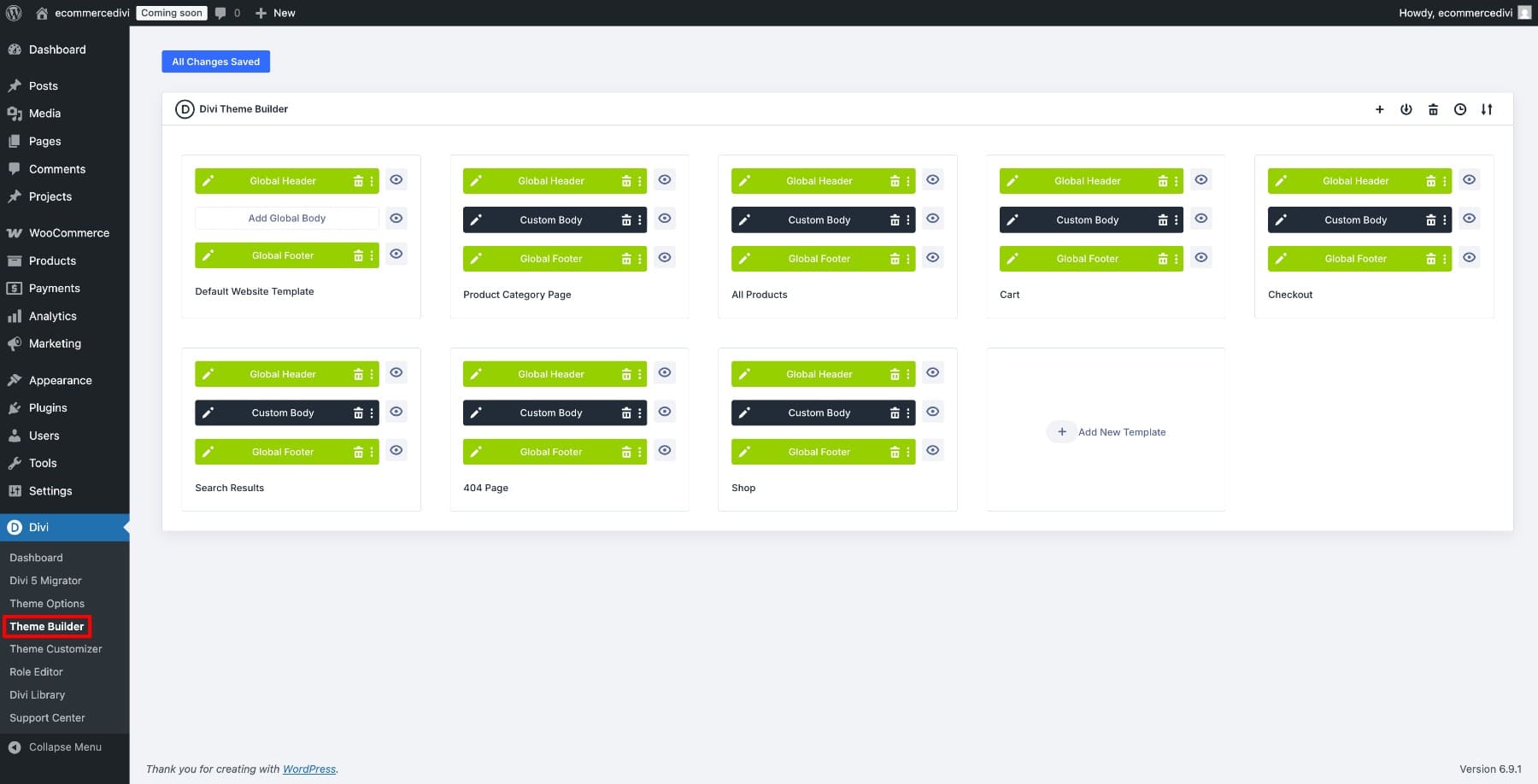The width and height of the screenshot is (1538, 784).
Task: Click Add Global Body in Default Website Template
Action: coord(287,218)
